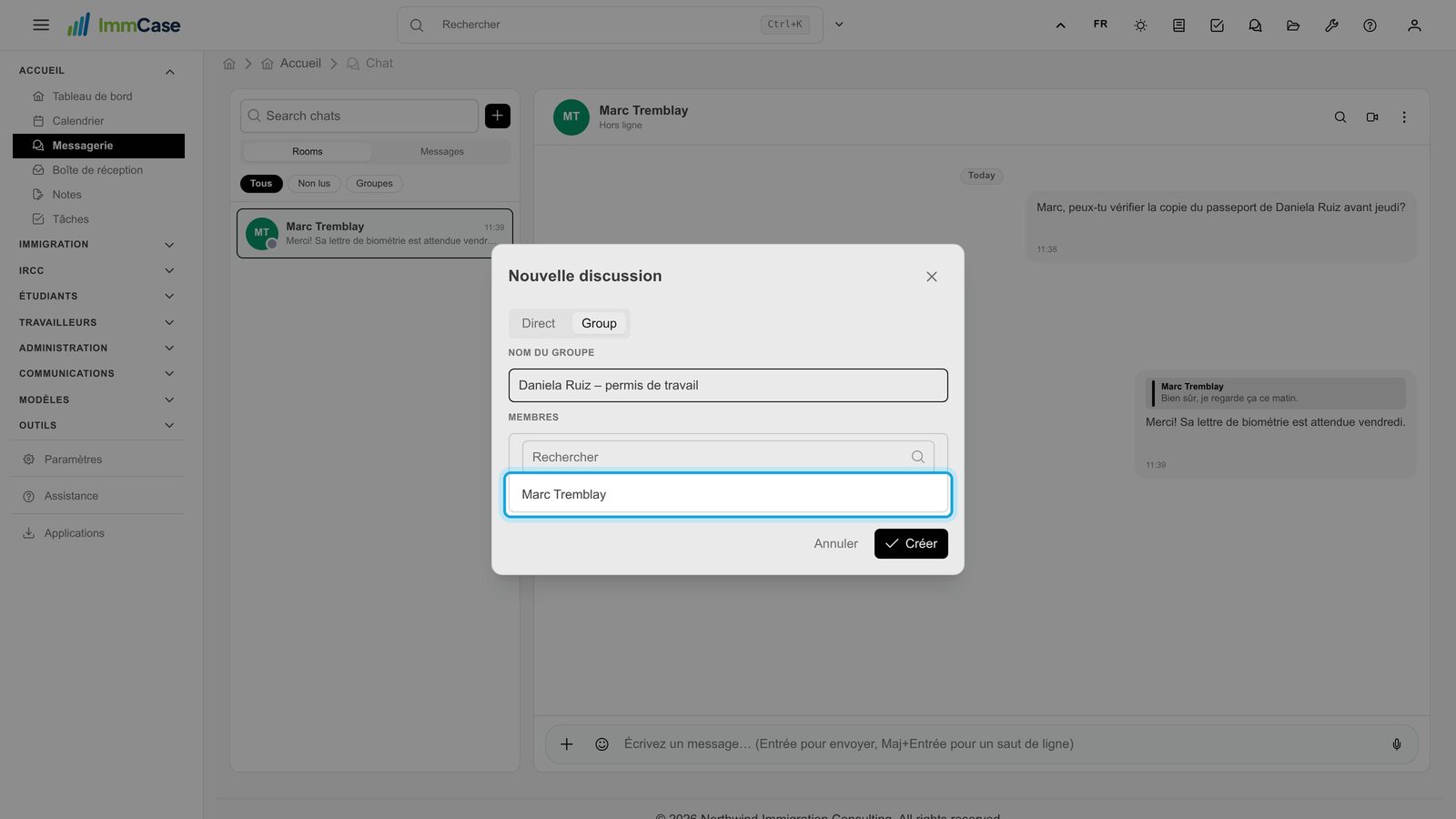
Task: Click the Créer button
Action: pyautogui.click(x=911, y=543)
